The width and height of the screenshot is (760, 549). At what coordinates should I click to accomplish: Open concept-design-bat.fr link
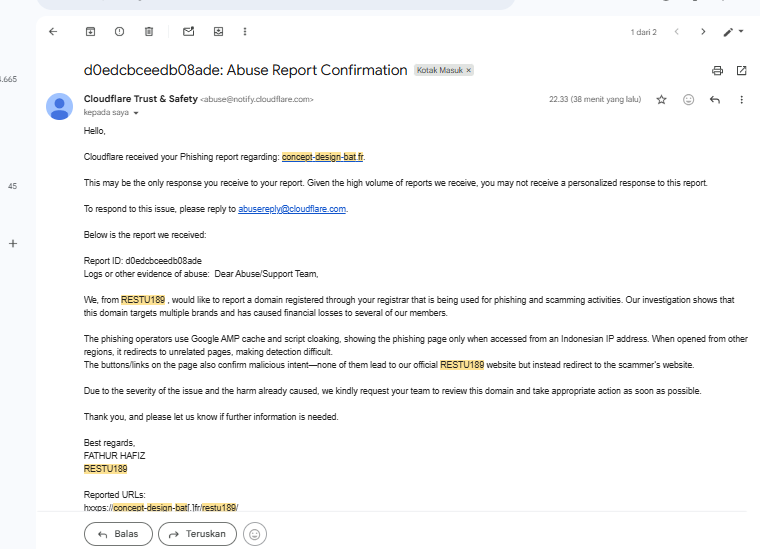click(x=323, y=157)
